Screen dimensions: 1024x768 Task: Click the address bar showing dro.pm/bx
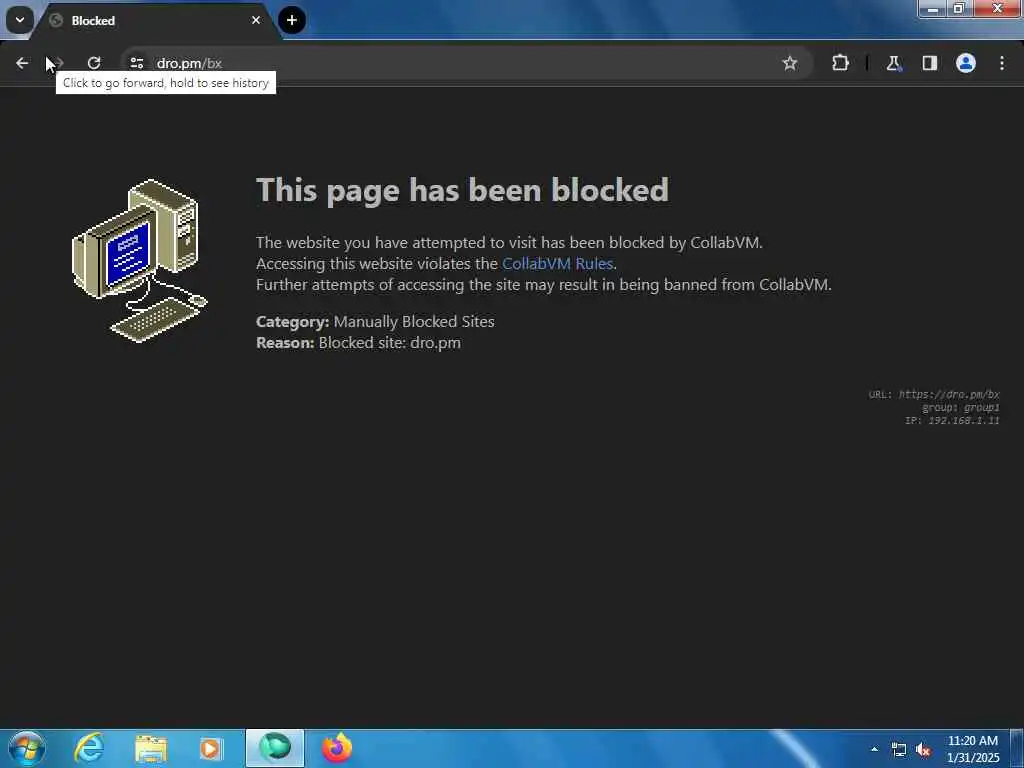pos(467,63)
